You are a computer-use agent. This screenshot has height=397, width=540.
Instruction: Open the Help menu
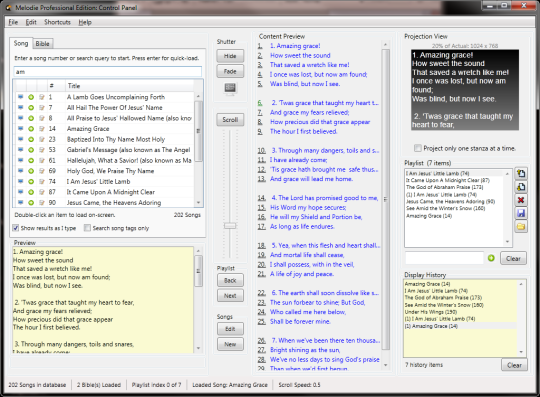pyautogui.click(x=85, y=22)
